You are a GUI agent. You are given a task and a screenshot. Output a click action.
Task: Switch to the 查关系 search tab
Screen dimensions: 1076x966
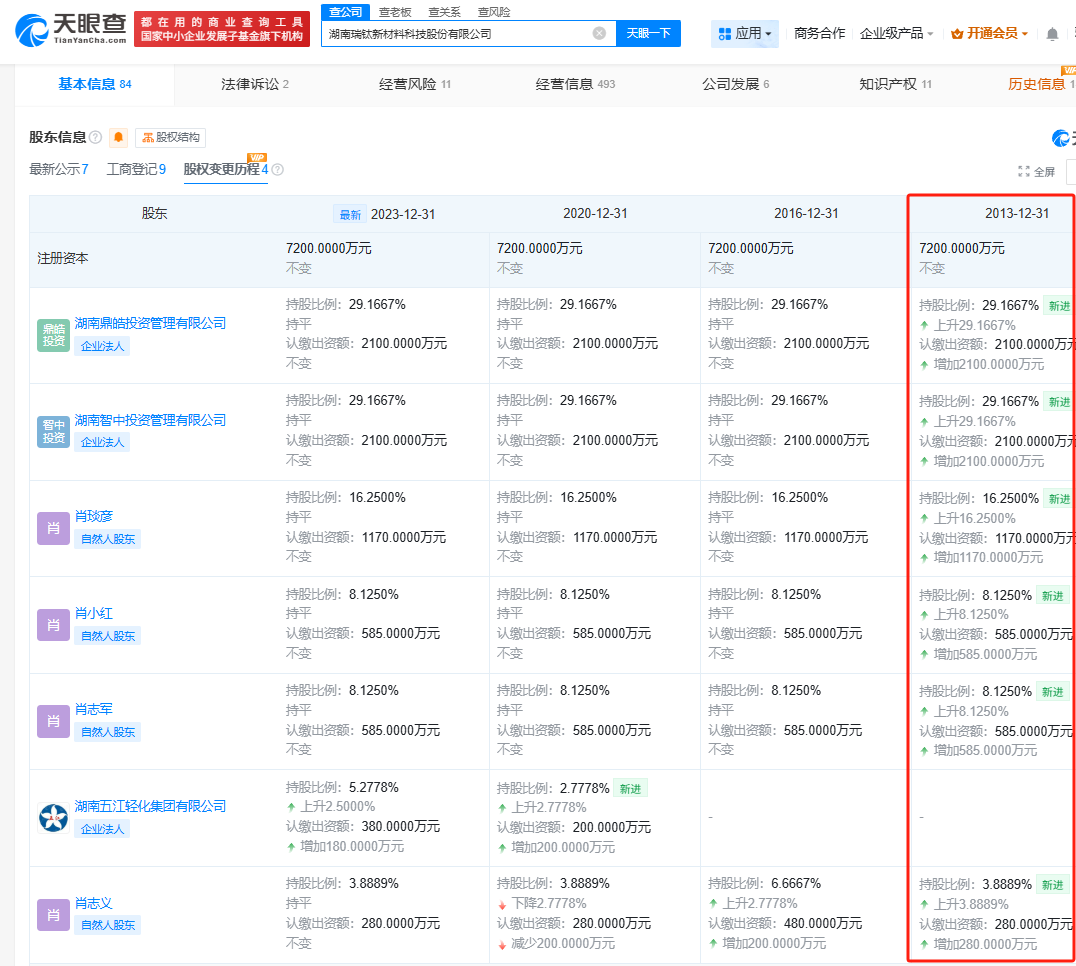tap(444, 12)
